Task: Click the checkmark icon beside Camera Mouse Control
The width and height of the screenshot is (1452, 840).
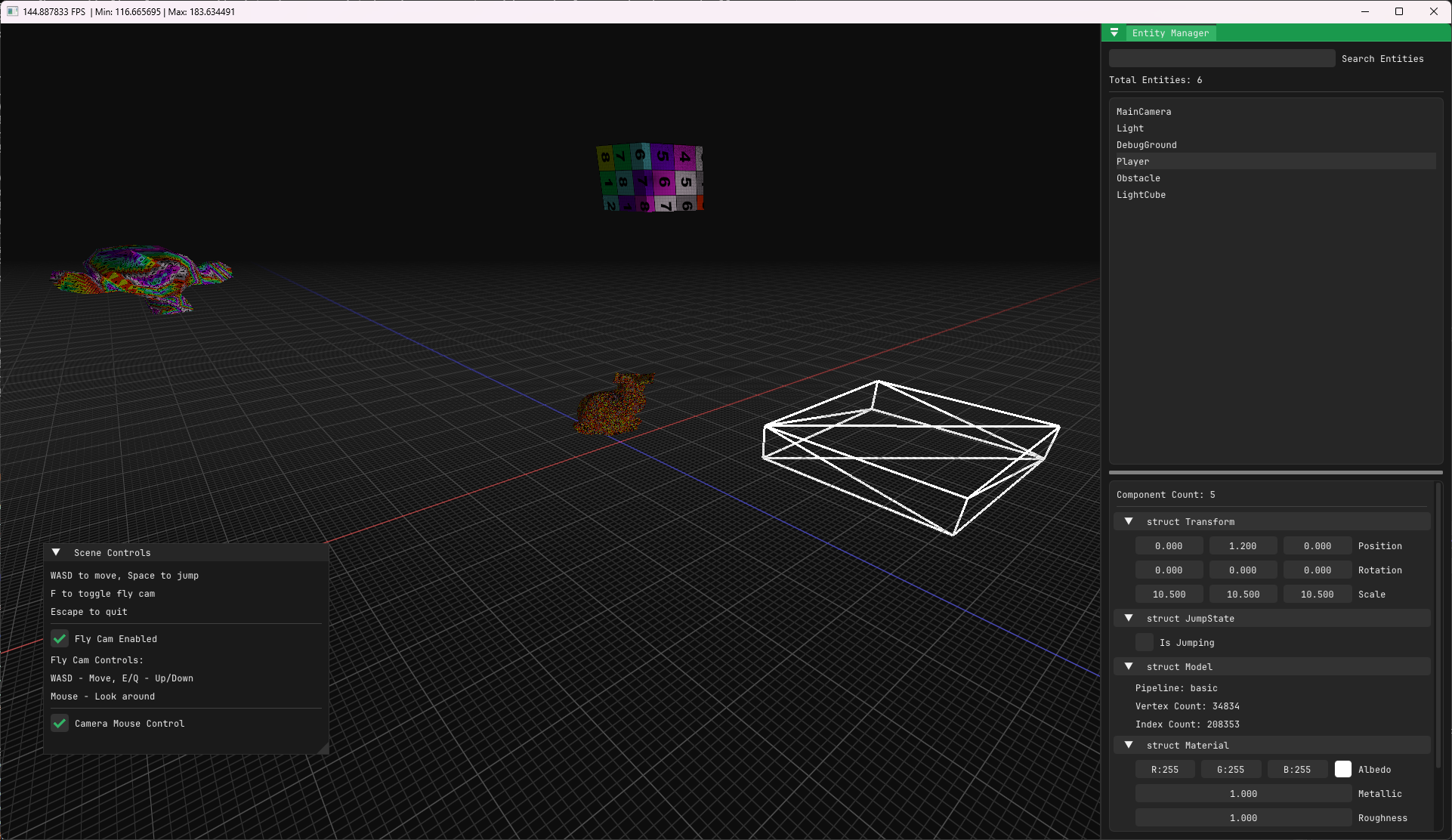Action: point(60,723)
